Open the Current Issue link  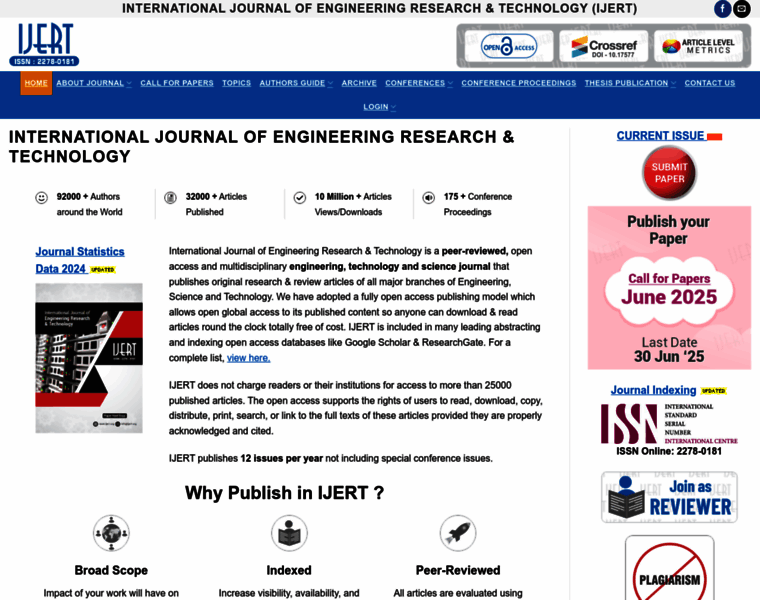660,136
